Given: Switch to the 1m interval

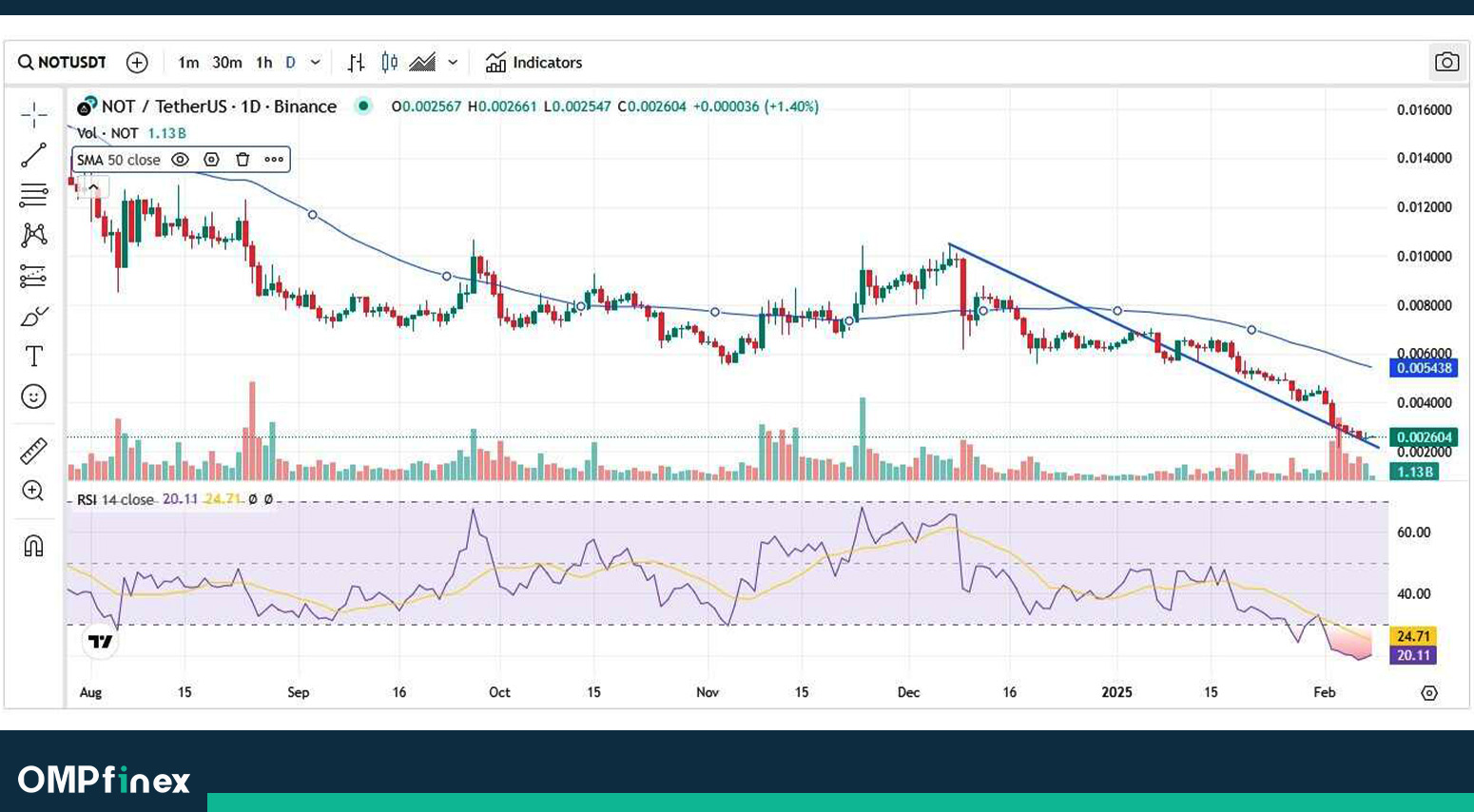Looking at the screenshot, I should [188, 63].
